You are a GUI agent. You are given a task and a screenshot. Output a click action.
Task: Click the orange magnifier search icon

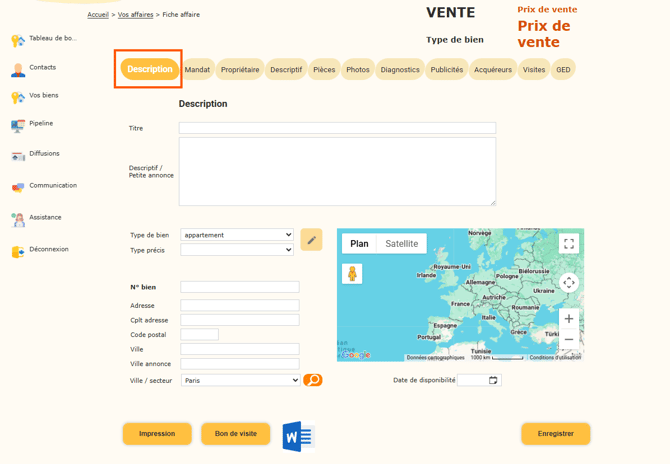click(x=313, y=380)
